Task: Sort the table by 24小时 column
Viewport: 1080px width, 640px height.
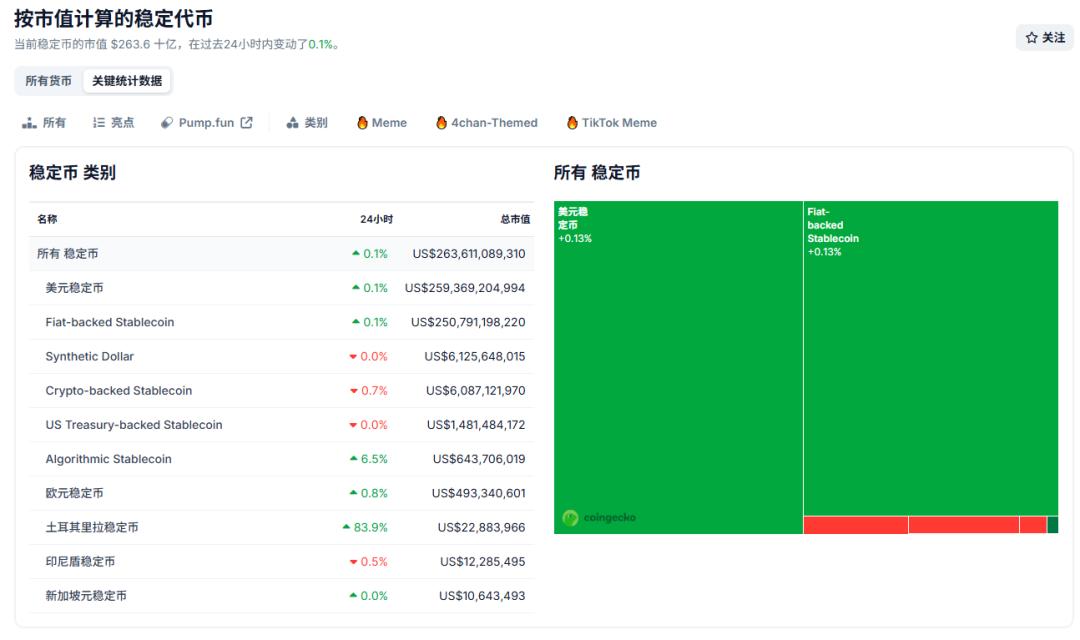Action: tap(376, 219)
